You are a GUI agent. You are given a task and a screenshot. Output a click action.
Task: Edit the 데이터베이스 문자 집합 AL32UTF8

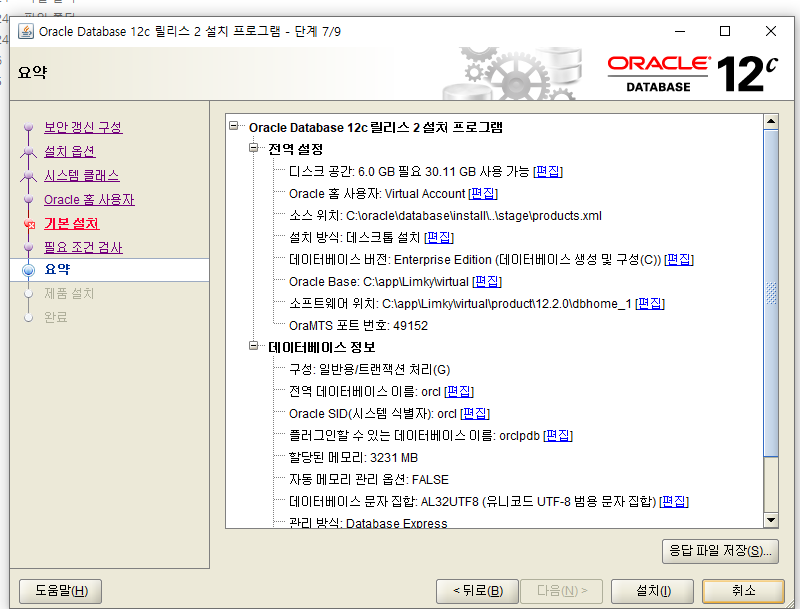click(674, 501)
